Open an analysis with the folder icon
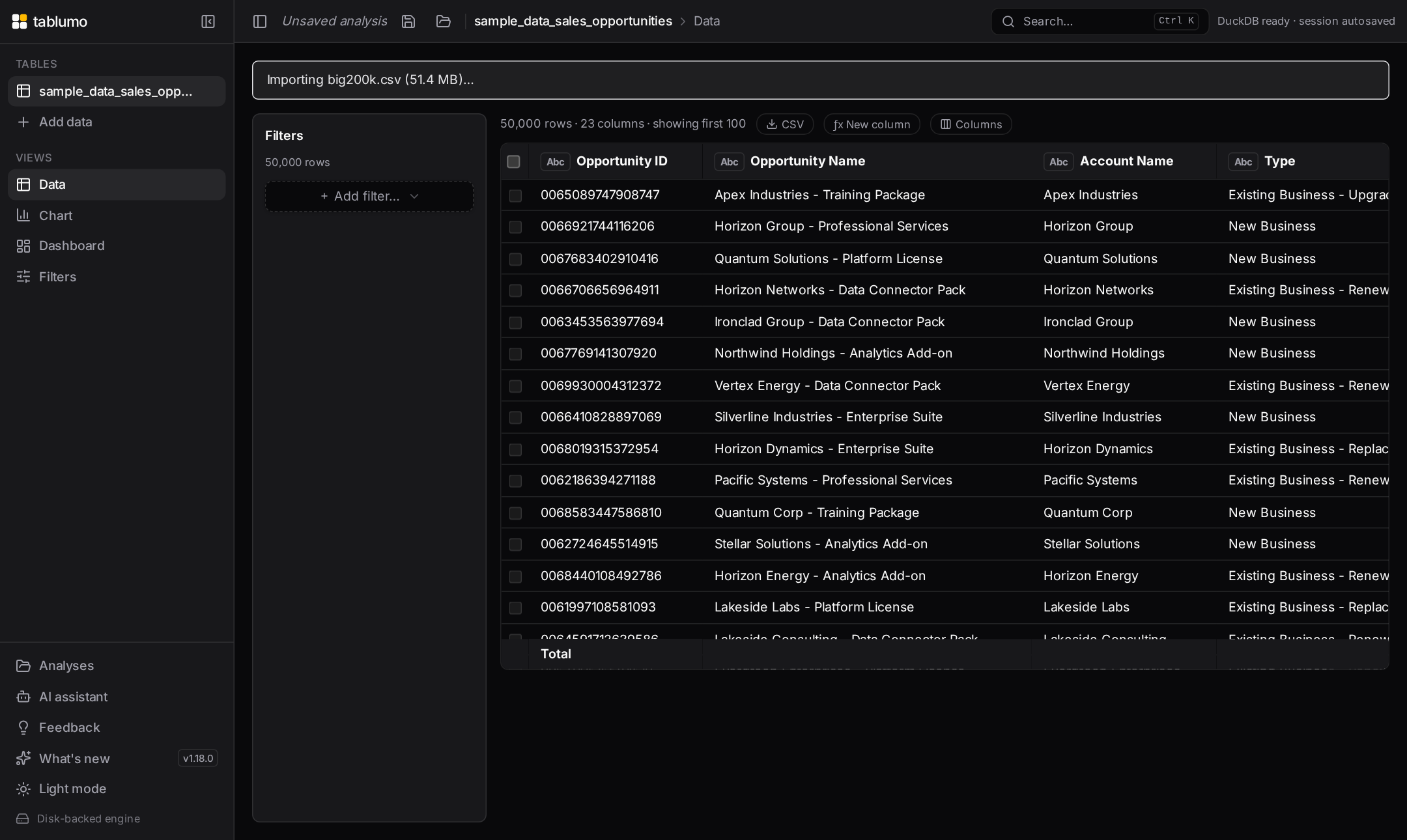Screen dimensions: 1407x840 (444, 21)
